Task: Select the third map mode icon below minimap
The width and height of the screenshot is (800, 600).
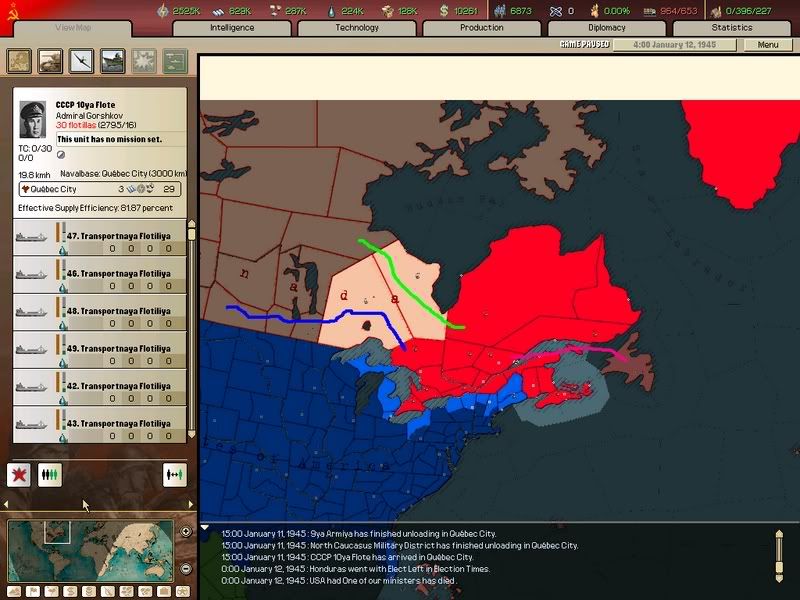Action: click(52, 591)
